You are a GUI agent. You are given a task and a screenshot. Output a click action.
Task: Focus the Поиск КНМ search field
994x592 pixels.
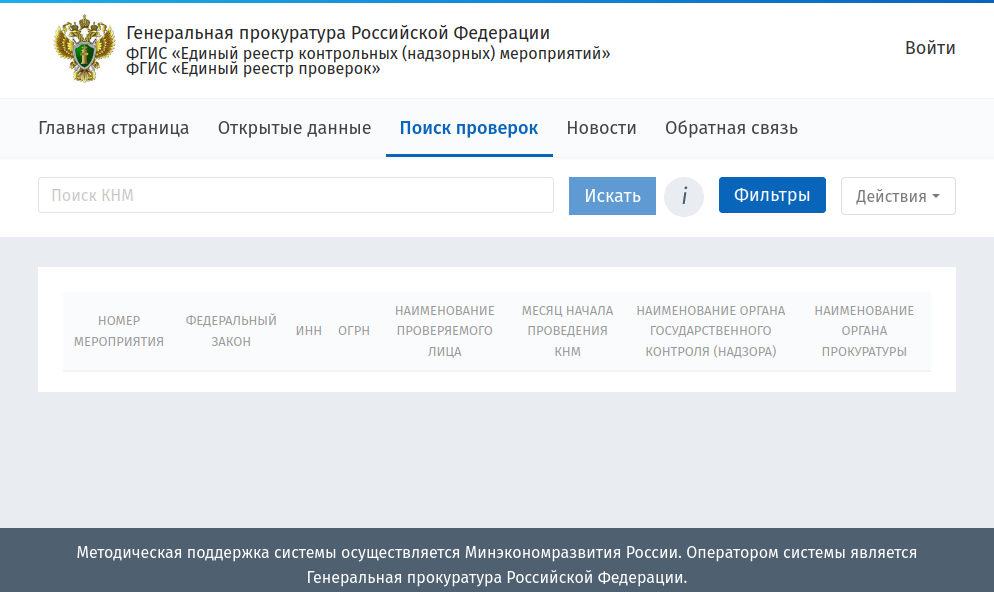click(x=296, y=195)
